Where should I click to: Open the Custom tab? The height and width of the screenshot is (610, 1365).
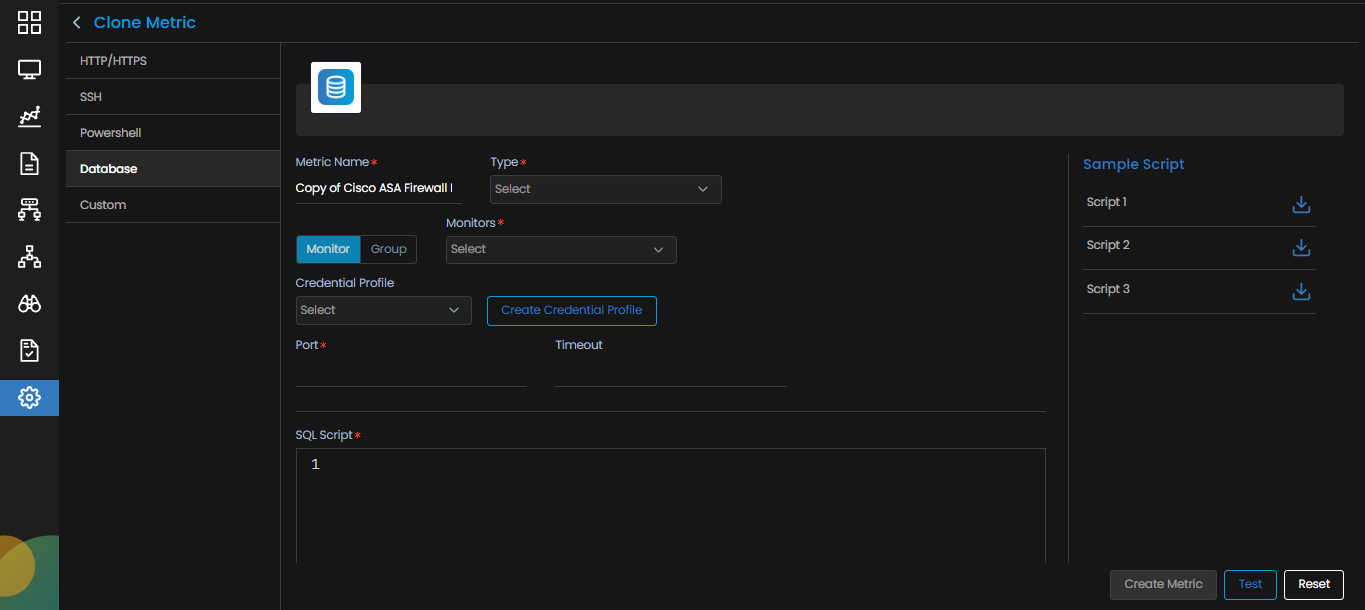point(173,205)
